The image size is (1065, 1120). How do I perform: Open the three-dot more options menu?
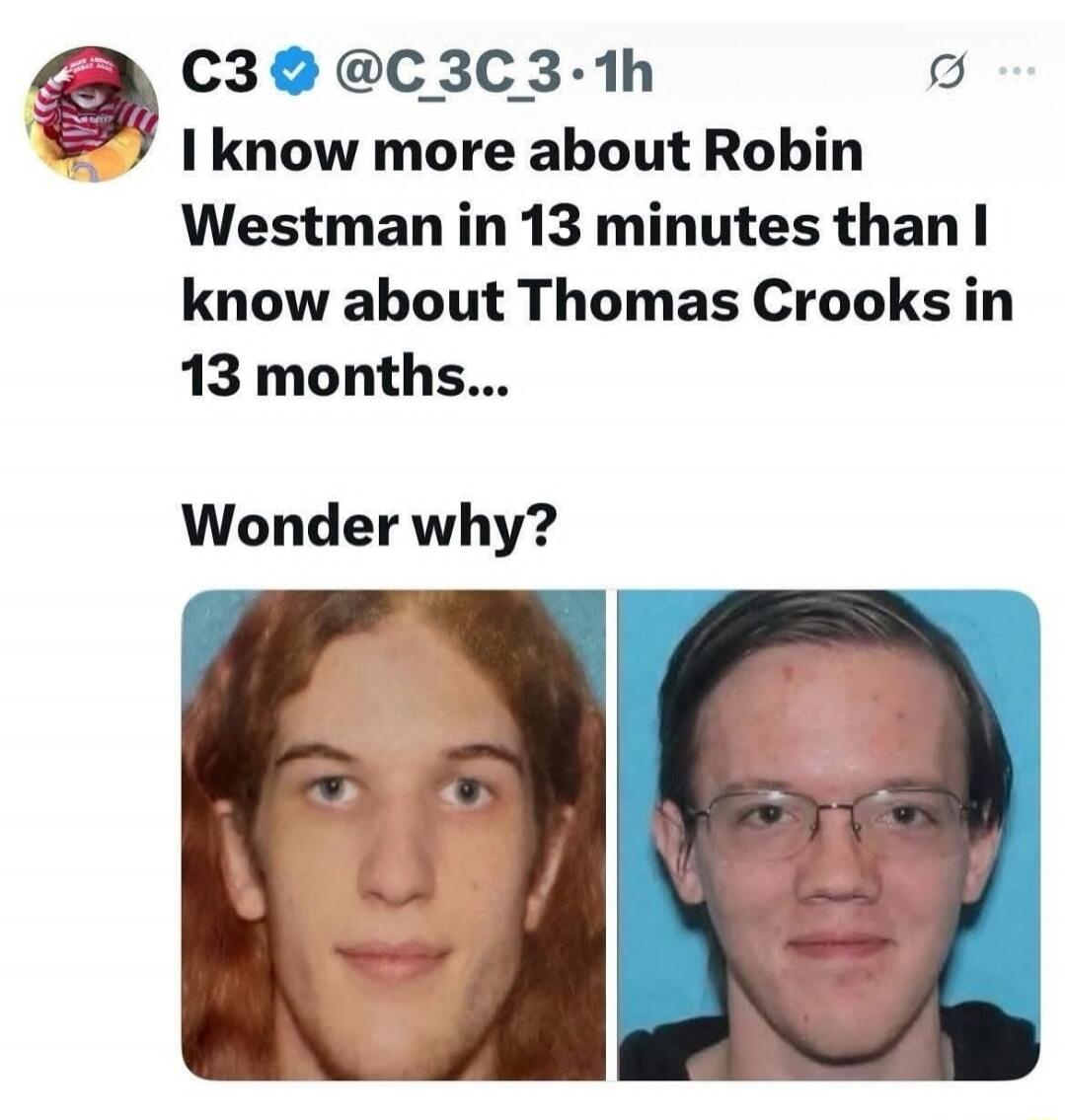[x=1020, y=71]
